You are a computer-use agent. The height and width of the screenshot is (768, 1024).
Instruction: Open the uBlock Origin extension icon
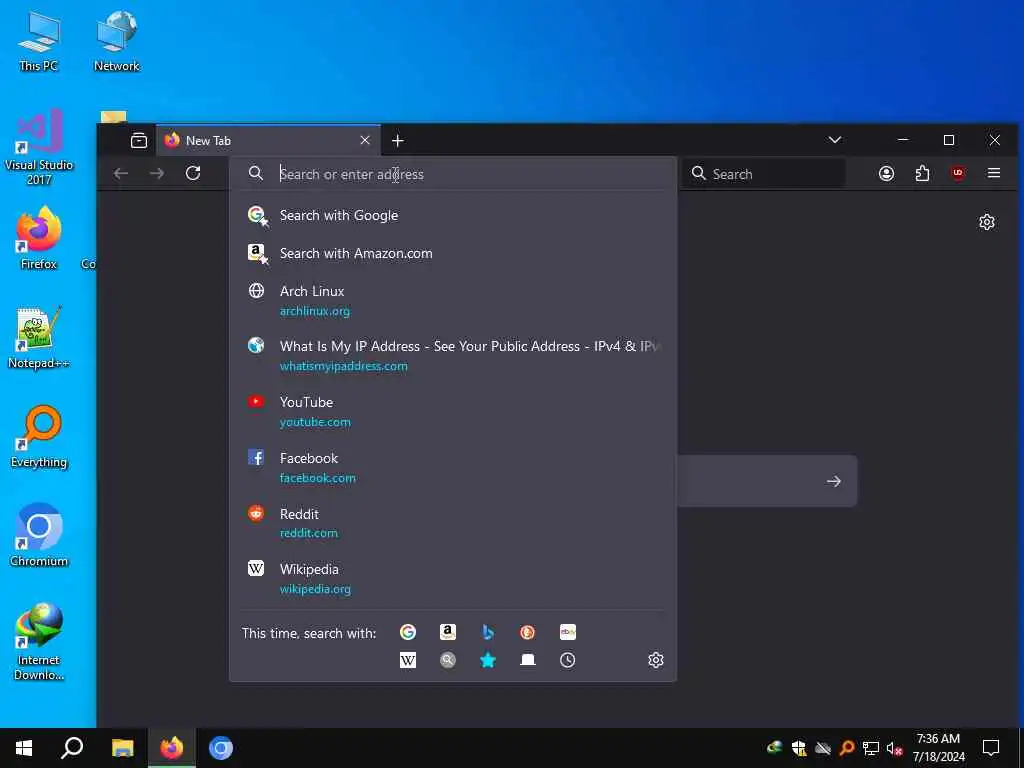(958, 173)
